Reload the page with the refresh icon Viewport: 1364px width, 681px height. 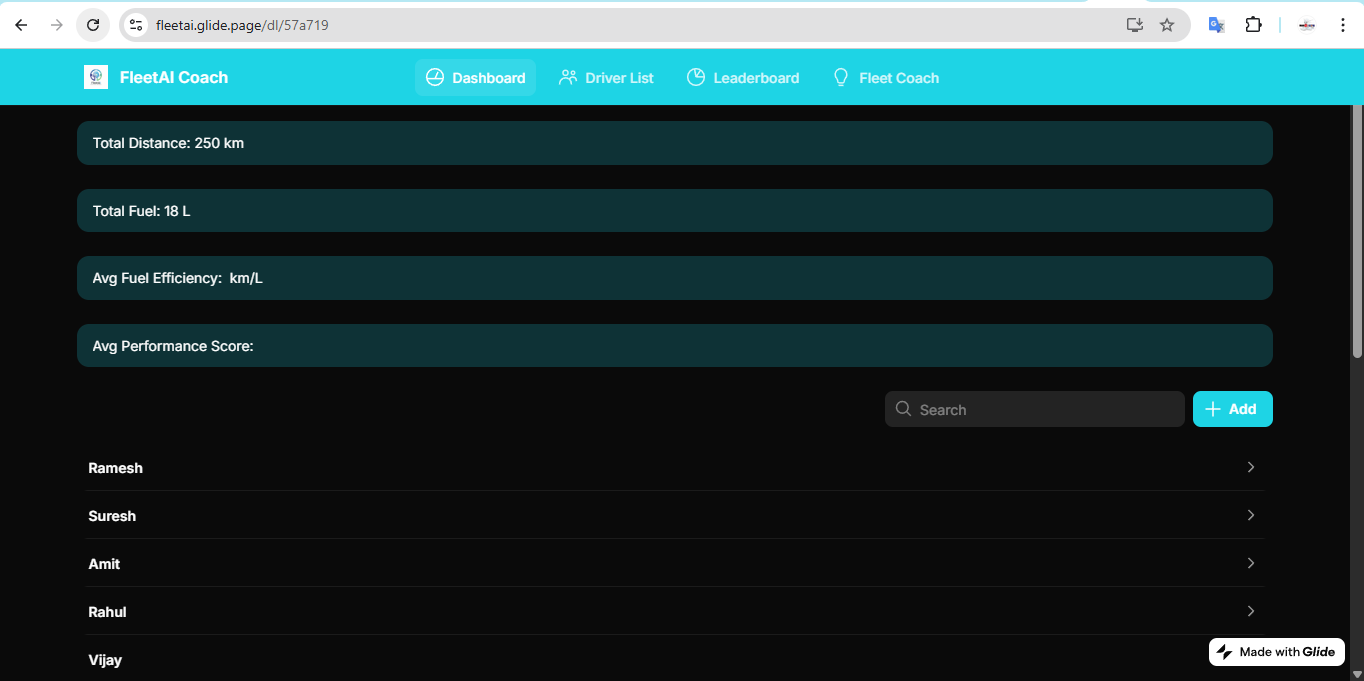click(x=93, y=25)
